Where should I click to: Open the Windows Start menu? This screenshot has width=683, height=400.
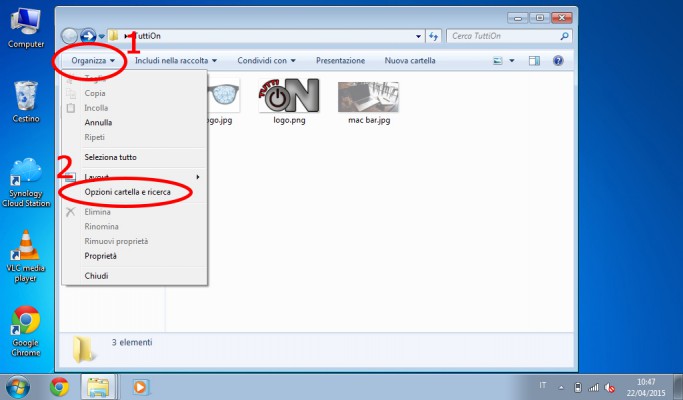18,386
